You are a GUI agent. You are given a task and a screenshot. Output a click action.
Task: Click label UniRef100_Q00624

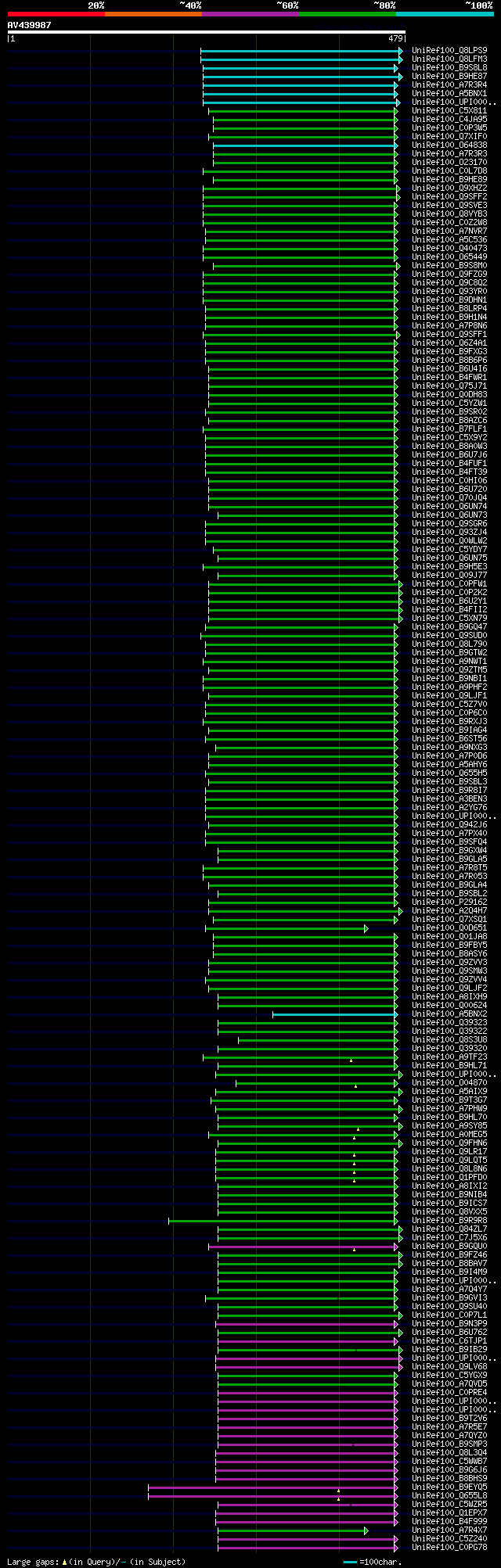(449, 1005)
